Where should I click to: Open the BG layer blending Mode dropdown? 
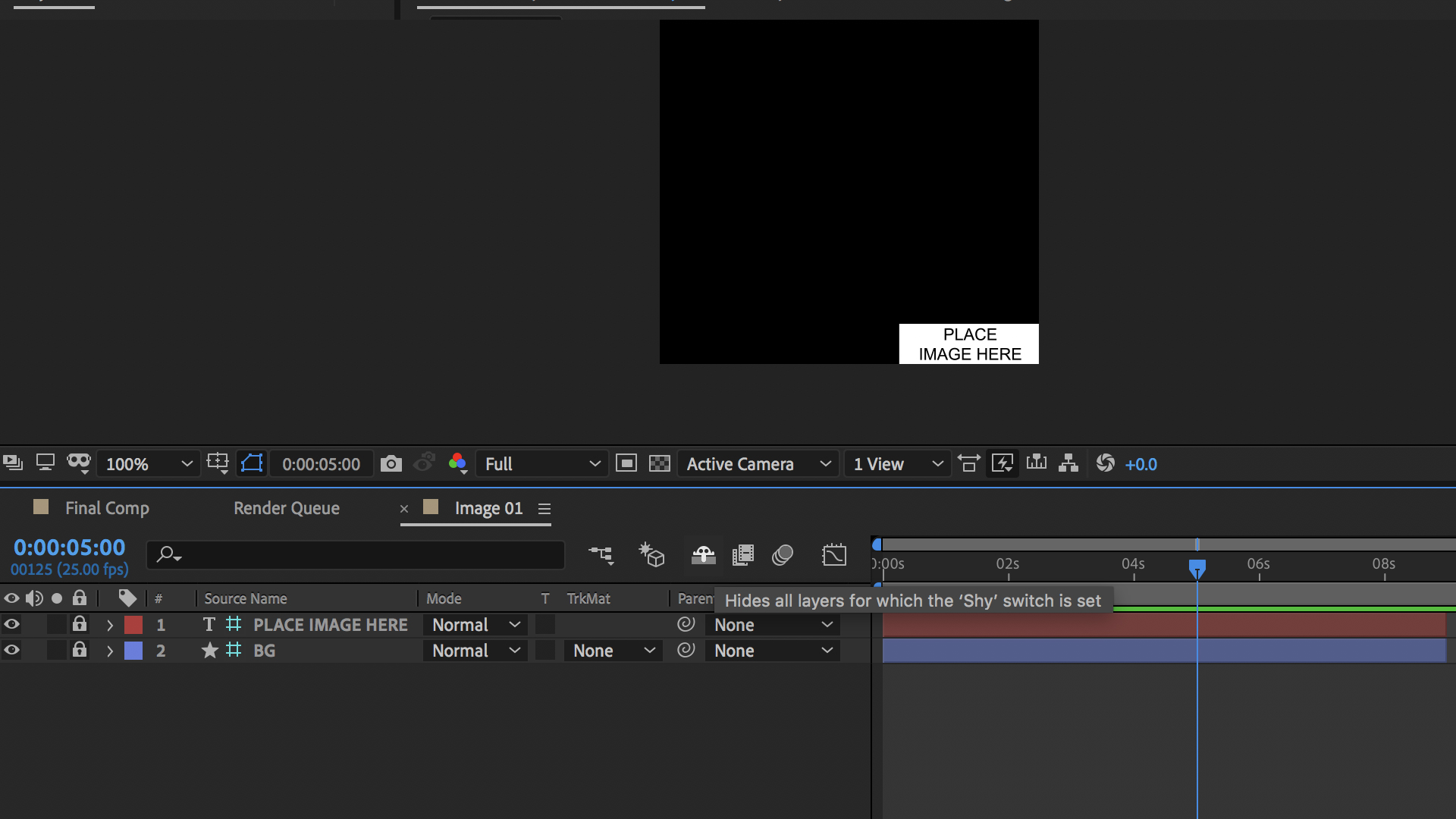click(475, 651)
